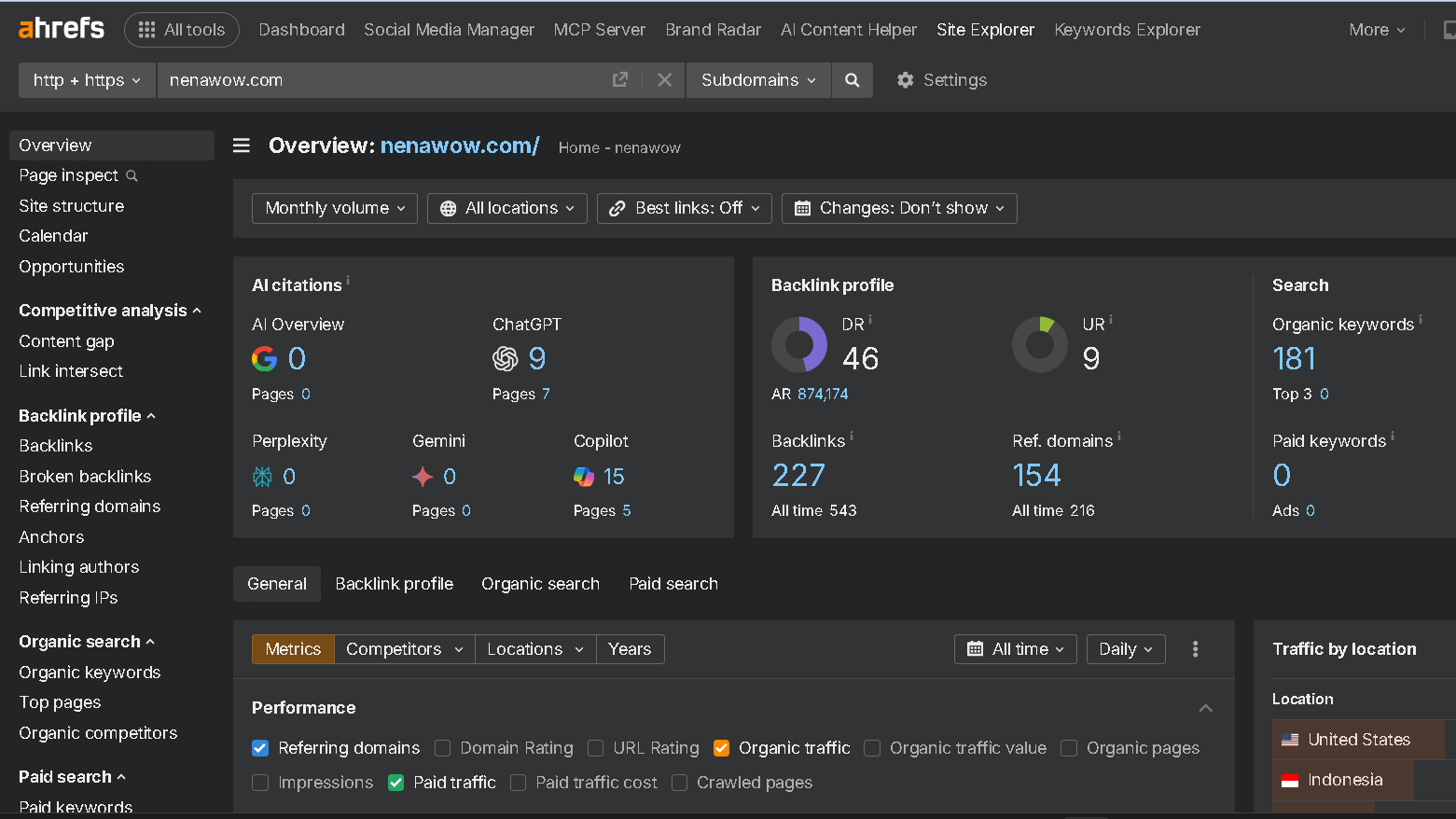Open Keywords Explorer from the top menu

1127,29
